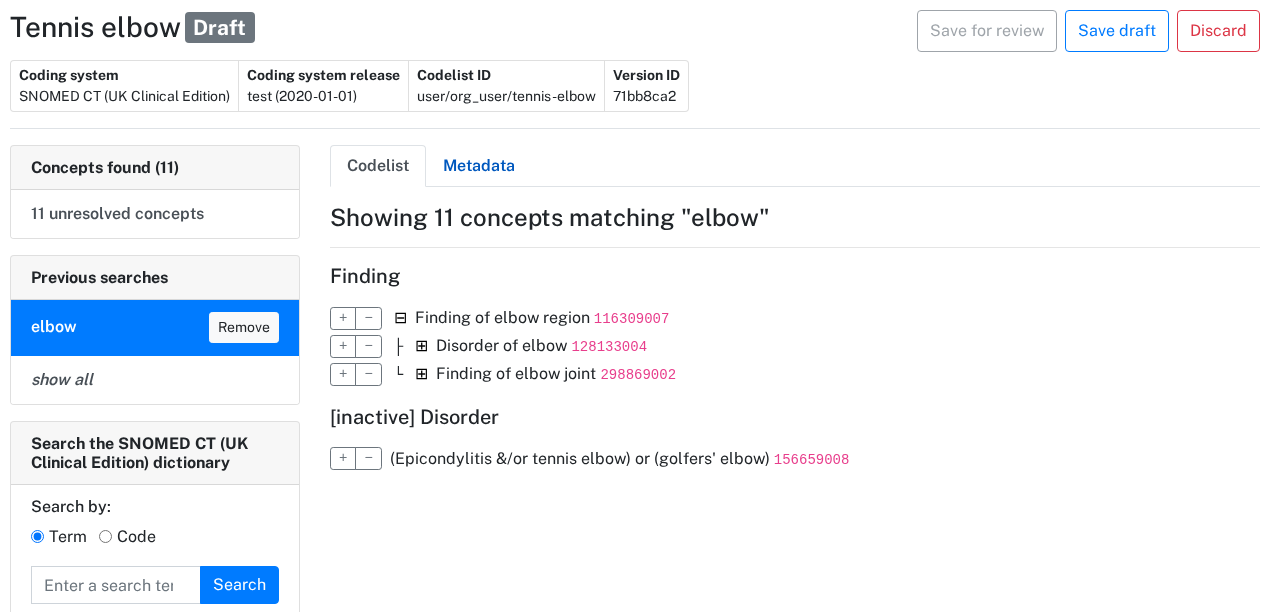The height and width of the screenshot is (612, 1270).
Task: Exclude the inactive Epicondylitis tennis elbow concept
Action: pyautogui.click(x=369, y=459)
